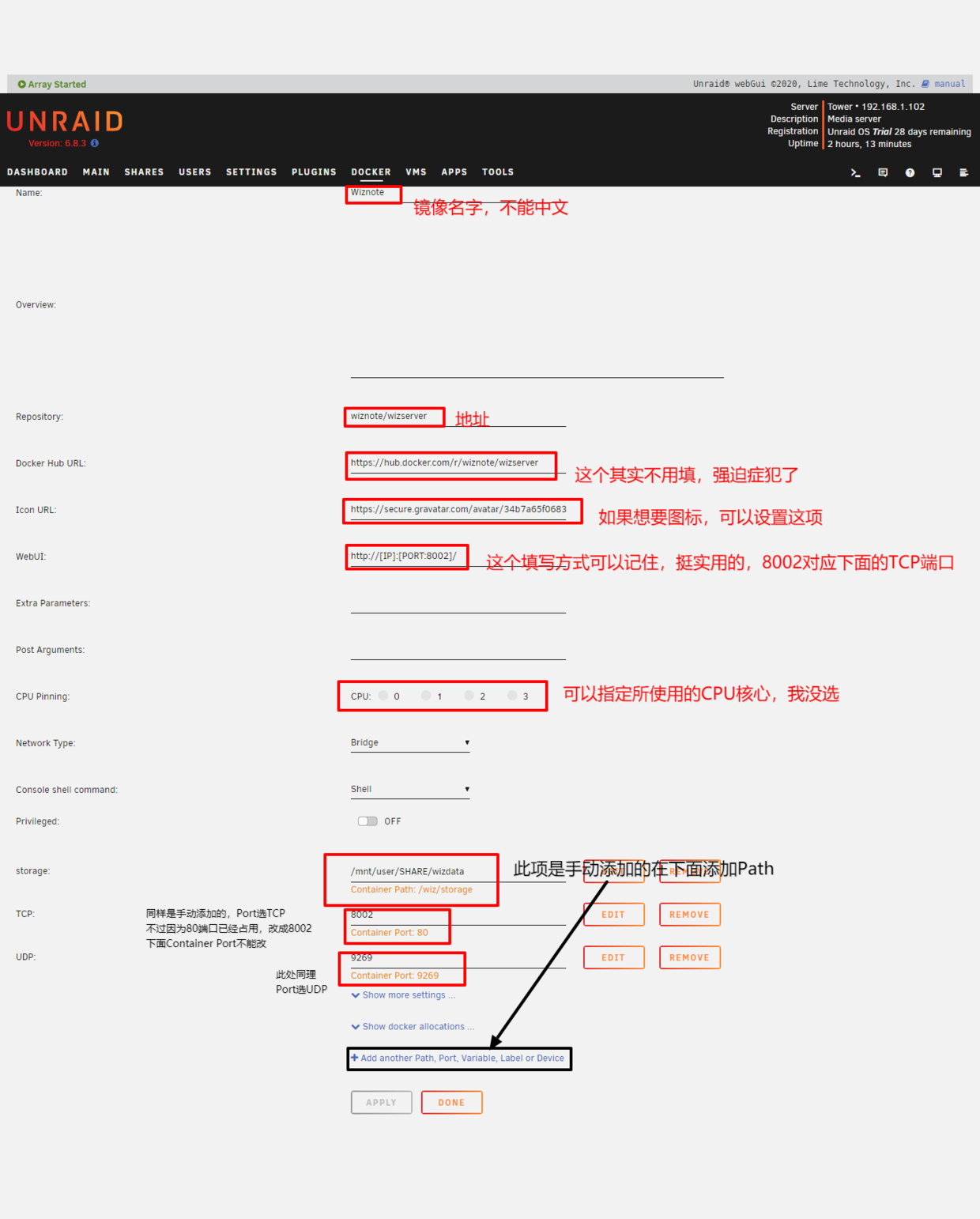Open the log icon in the header
This screenshot has width=980, height=1219.
pyautogui.click(x=963, y=172)
